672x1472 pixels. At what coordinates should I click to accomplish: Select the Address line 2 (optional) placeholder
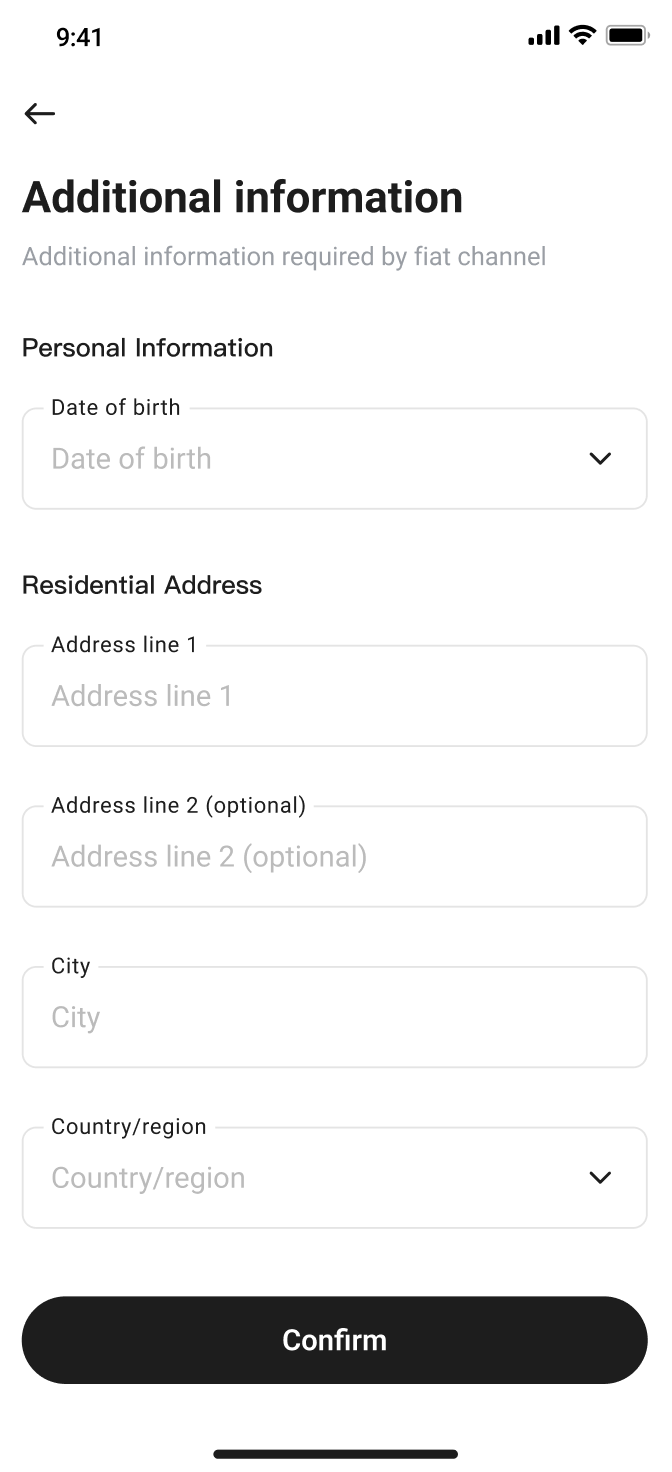tap(210, 857)
